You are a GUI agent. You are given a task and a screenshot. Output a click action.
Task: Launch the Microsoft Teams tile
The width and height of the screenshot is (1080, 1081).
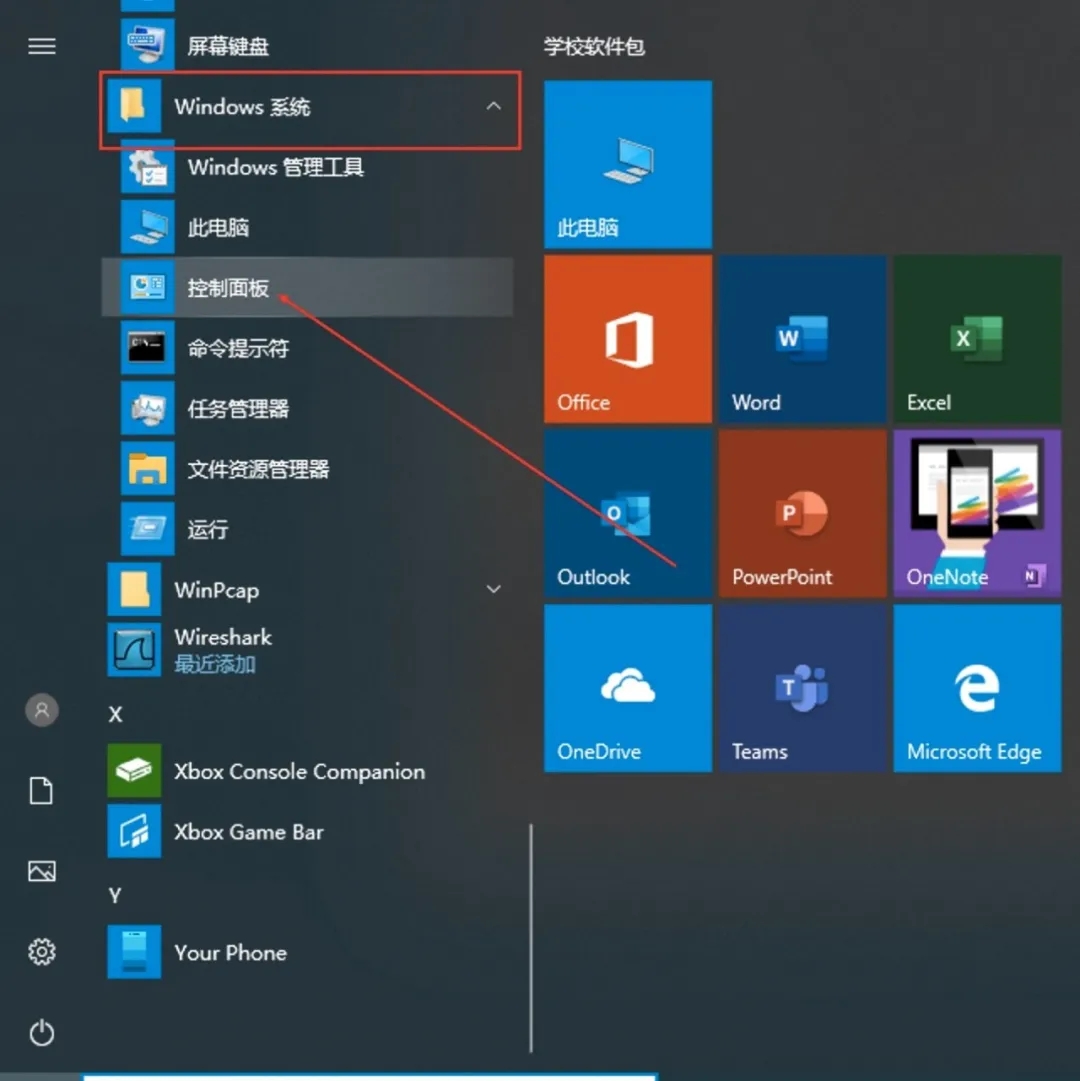(x=802, y=688)
